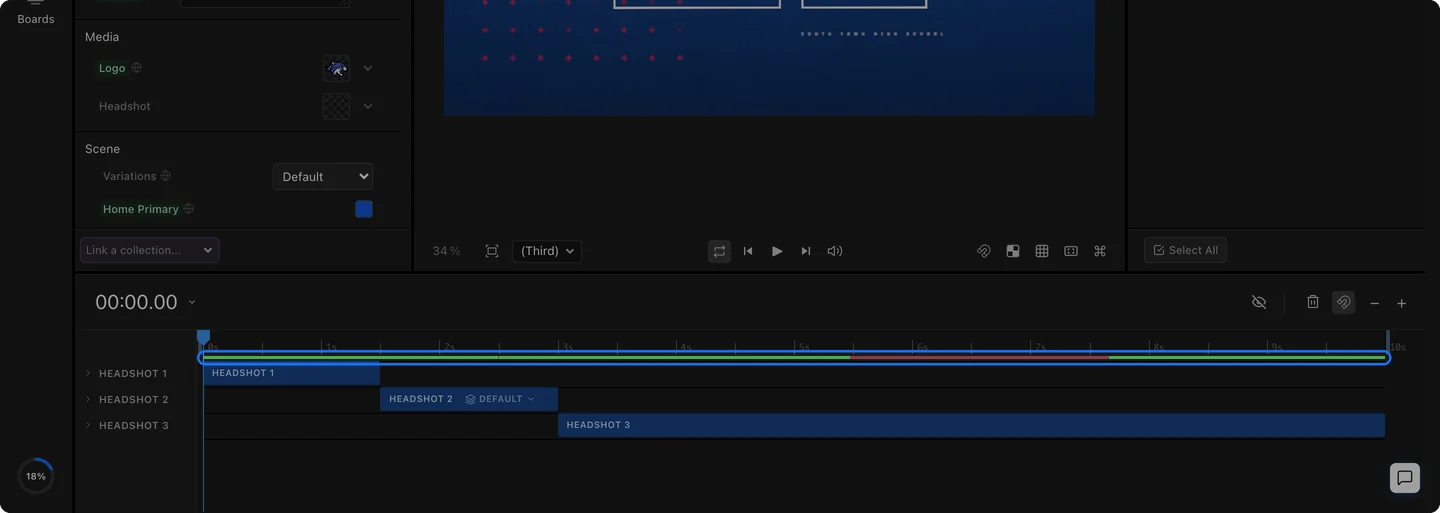Click the globe icon next to Variations
Image resolution: width=1440 pixels, height=513 pixels.
pyautogui.click(x=166, y=176)
